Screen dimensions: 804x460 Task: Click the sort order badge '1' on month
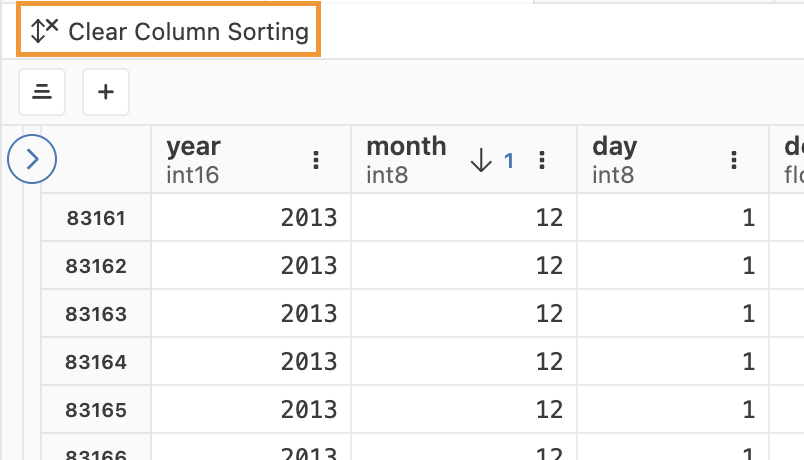pos(508,160)
